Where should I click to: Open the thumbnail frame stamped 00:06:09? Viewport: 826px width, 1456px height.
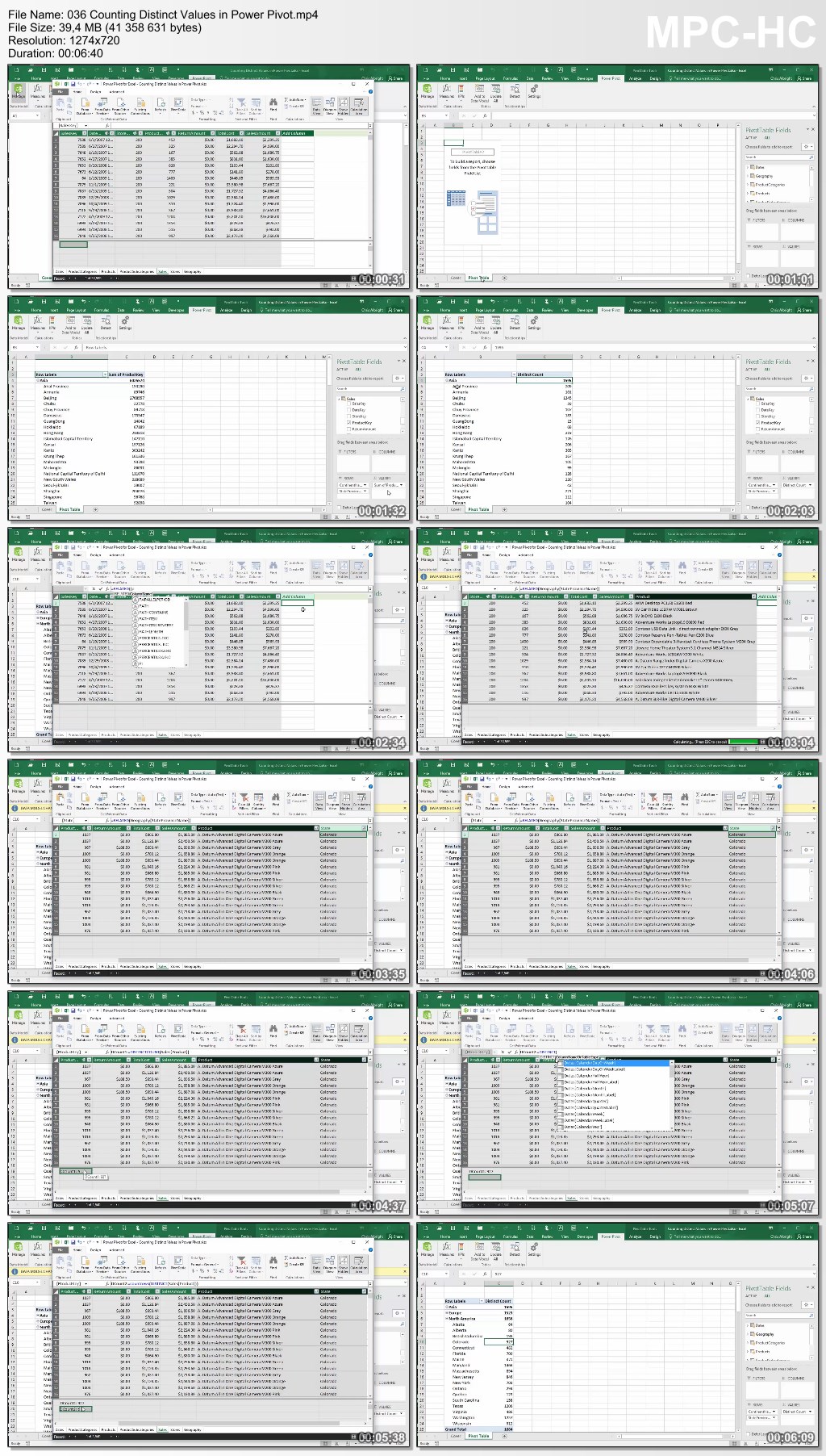pos(618,1335)
